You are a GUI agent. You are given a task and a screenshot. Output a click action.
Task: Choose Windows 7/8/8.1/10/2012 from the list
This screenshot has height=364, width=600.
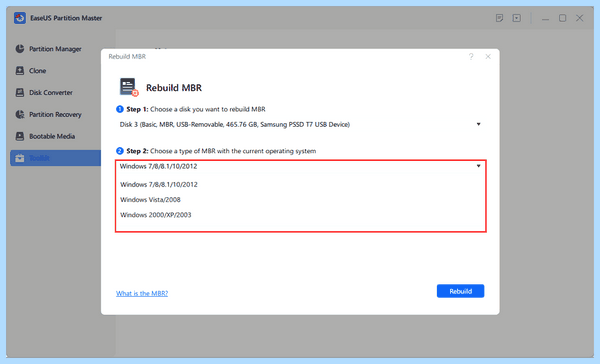300,184
